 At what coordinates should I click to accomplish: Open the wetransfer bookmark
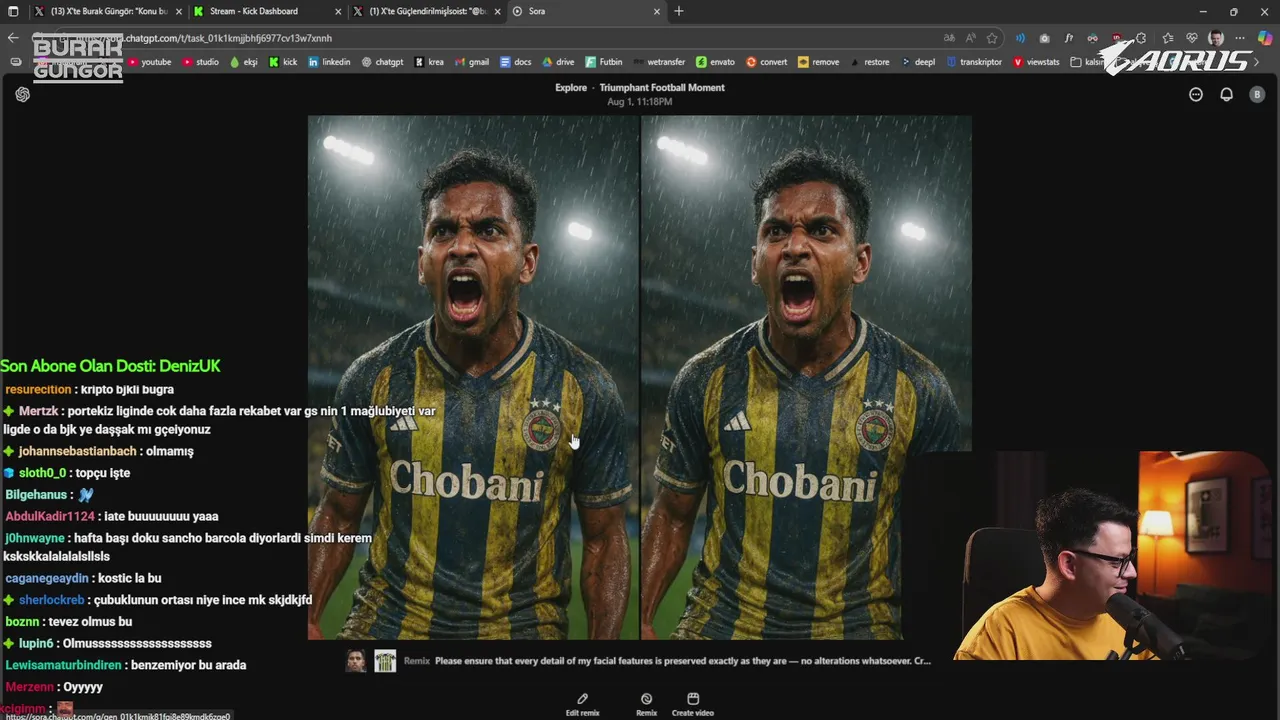coord(659,62)
